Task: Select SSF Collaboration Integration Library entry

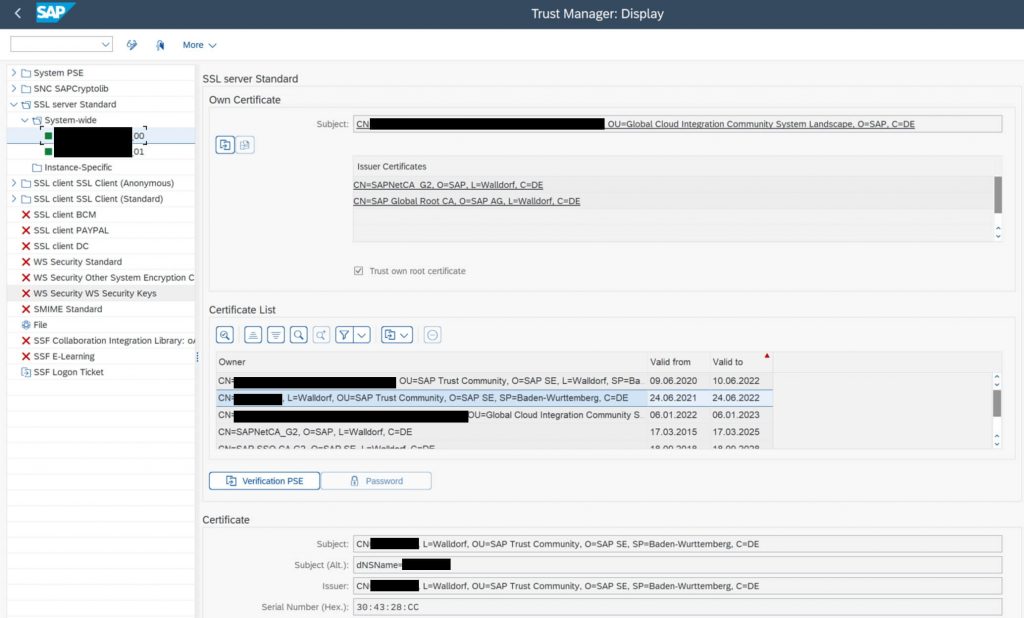Action: pos(114,340)
